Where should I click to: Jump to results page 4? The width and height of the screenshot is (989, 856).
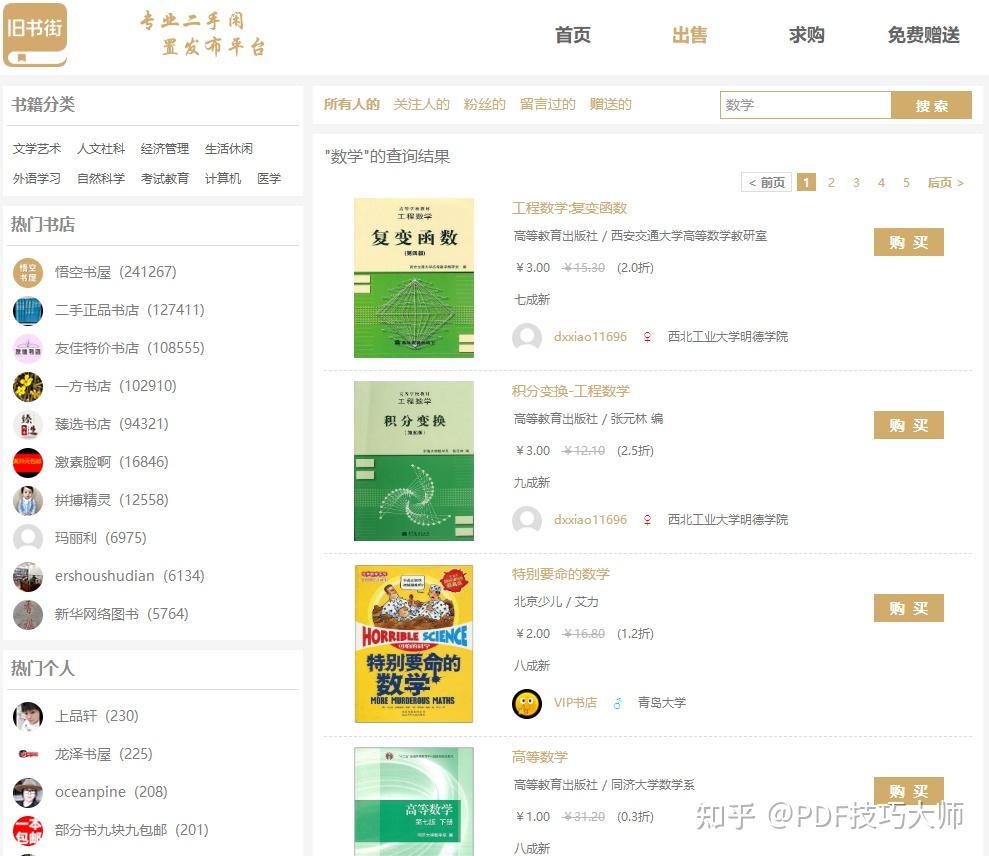pyautogui.click(x=881, y=182)
